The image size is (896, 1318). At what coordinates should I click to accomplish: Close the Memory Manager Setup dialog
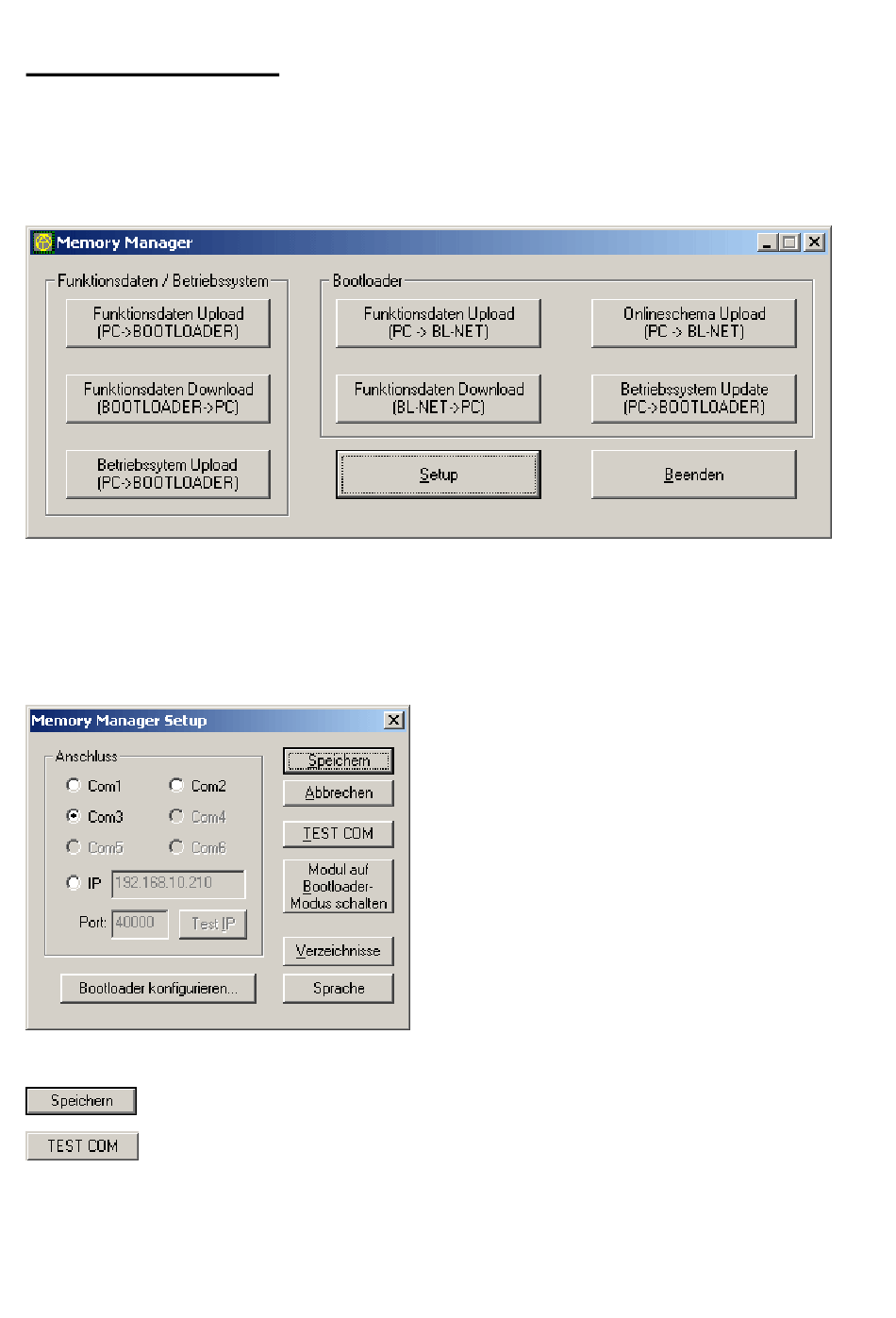tap(394, 720)
